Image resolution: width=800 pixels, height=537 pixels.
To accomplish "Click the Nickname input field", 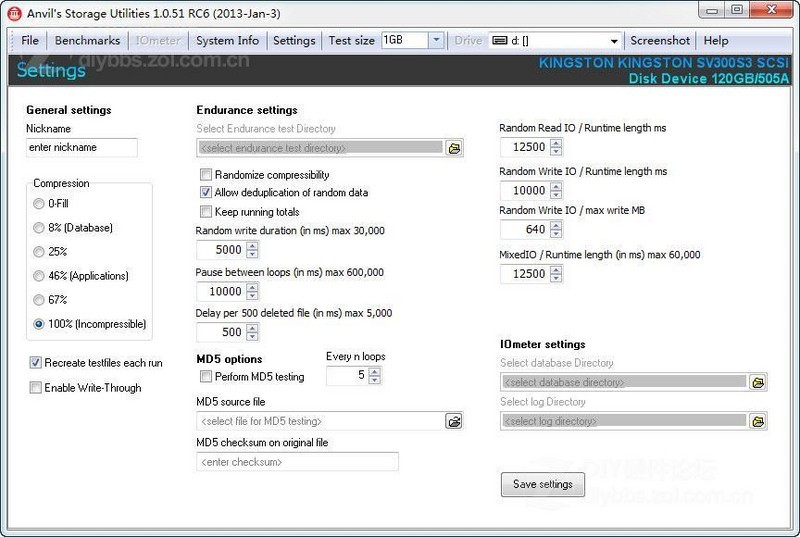I will coord(81,148).
